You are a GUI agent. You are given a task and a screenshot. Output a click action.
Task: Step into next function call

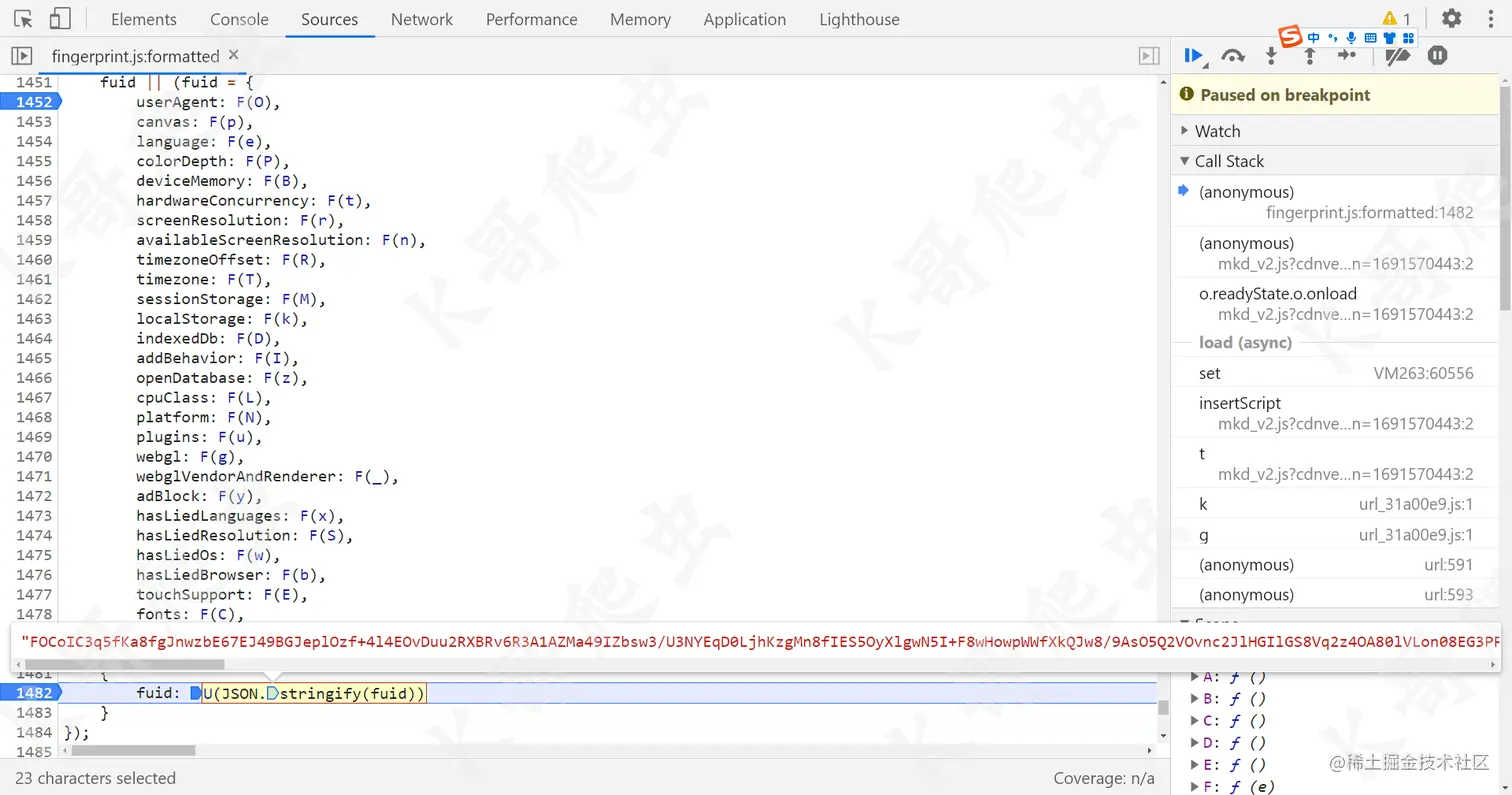[x=1271, y=56]
